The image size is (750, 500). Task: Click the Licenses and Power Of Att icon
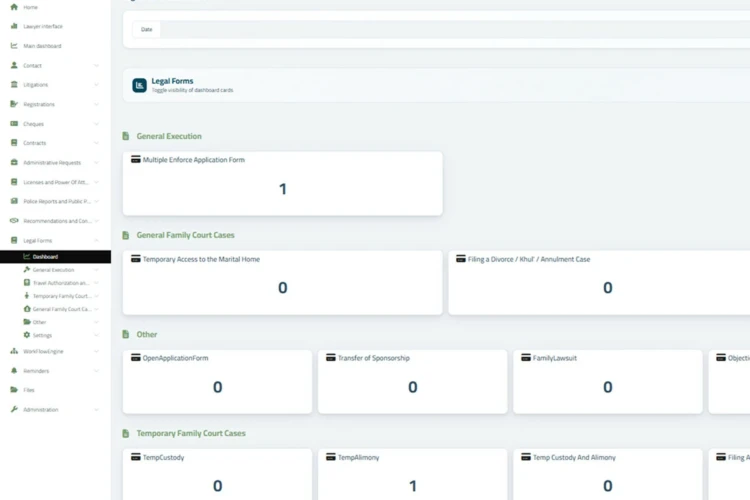(14, 182)
